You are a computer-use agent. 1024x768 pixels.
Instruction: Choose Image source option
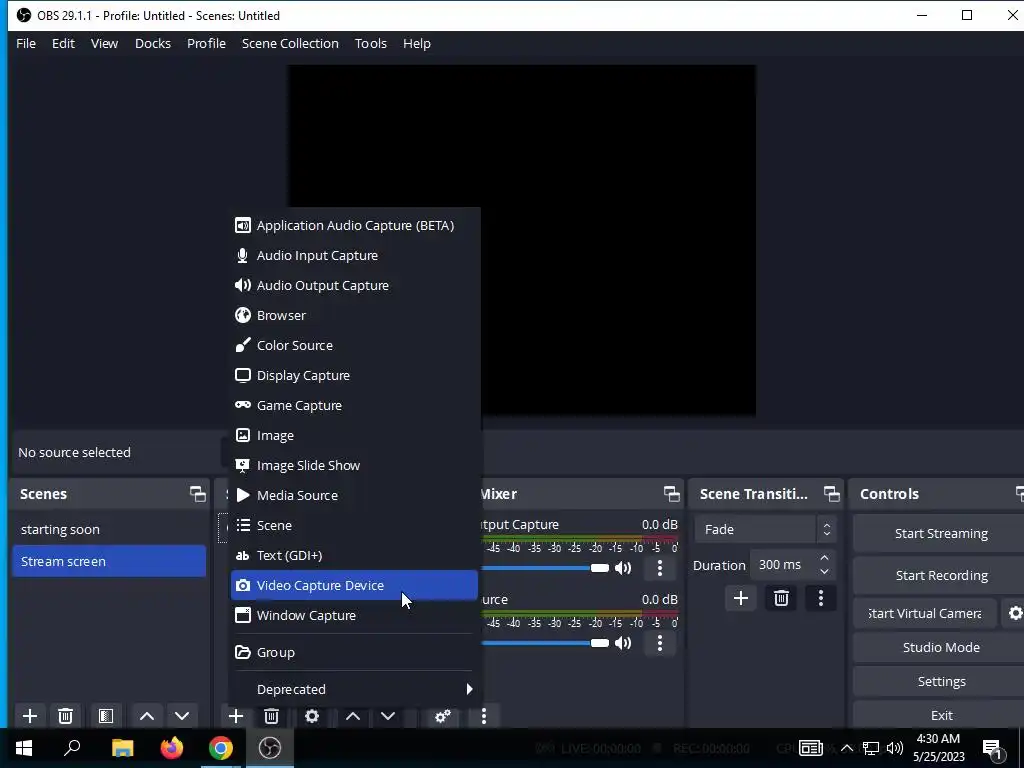click(354, 436)
